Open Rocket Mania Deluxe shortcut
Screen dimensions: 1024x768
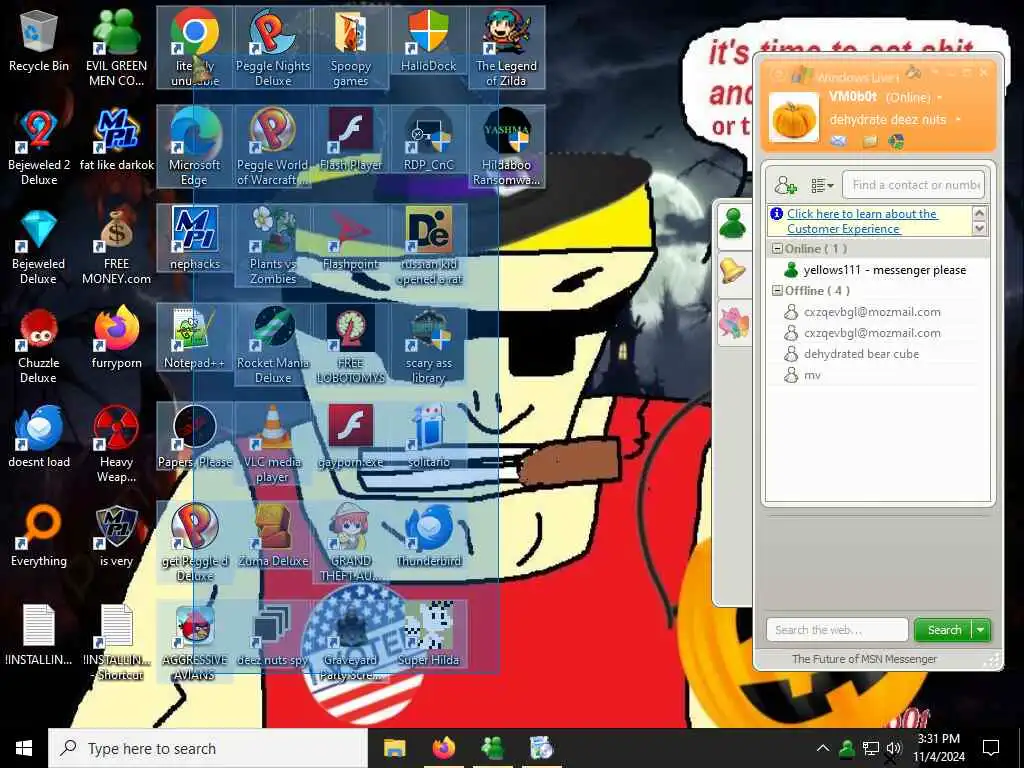click(272, 345)
